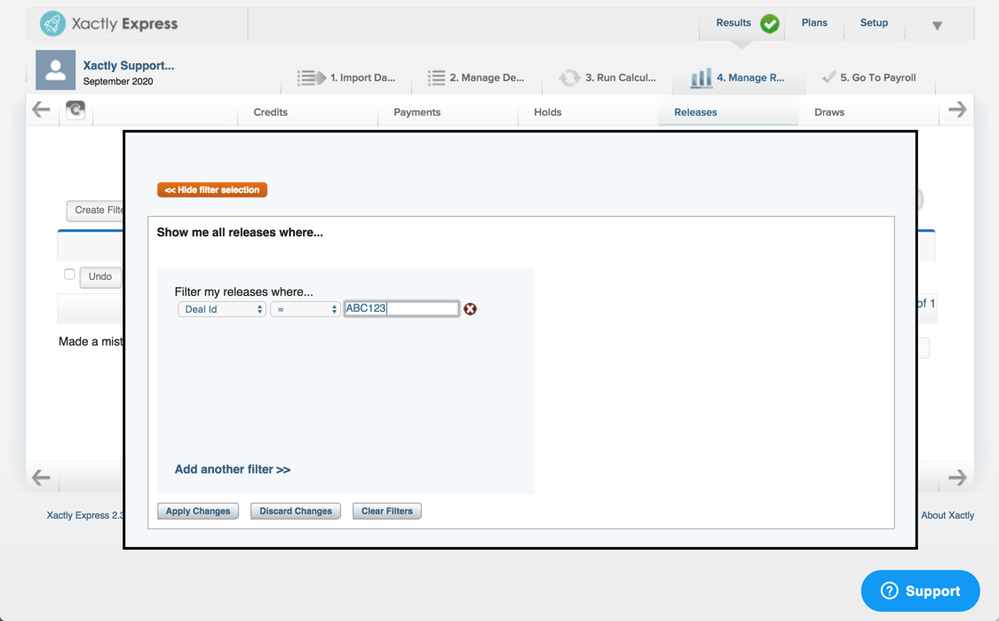Viewport: 999px width, 621px height.
Task: Go to step 1 Import Data
Action: tap(363, 78)
